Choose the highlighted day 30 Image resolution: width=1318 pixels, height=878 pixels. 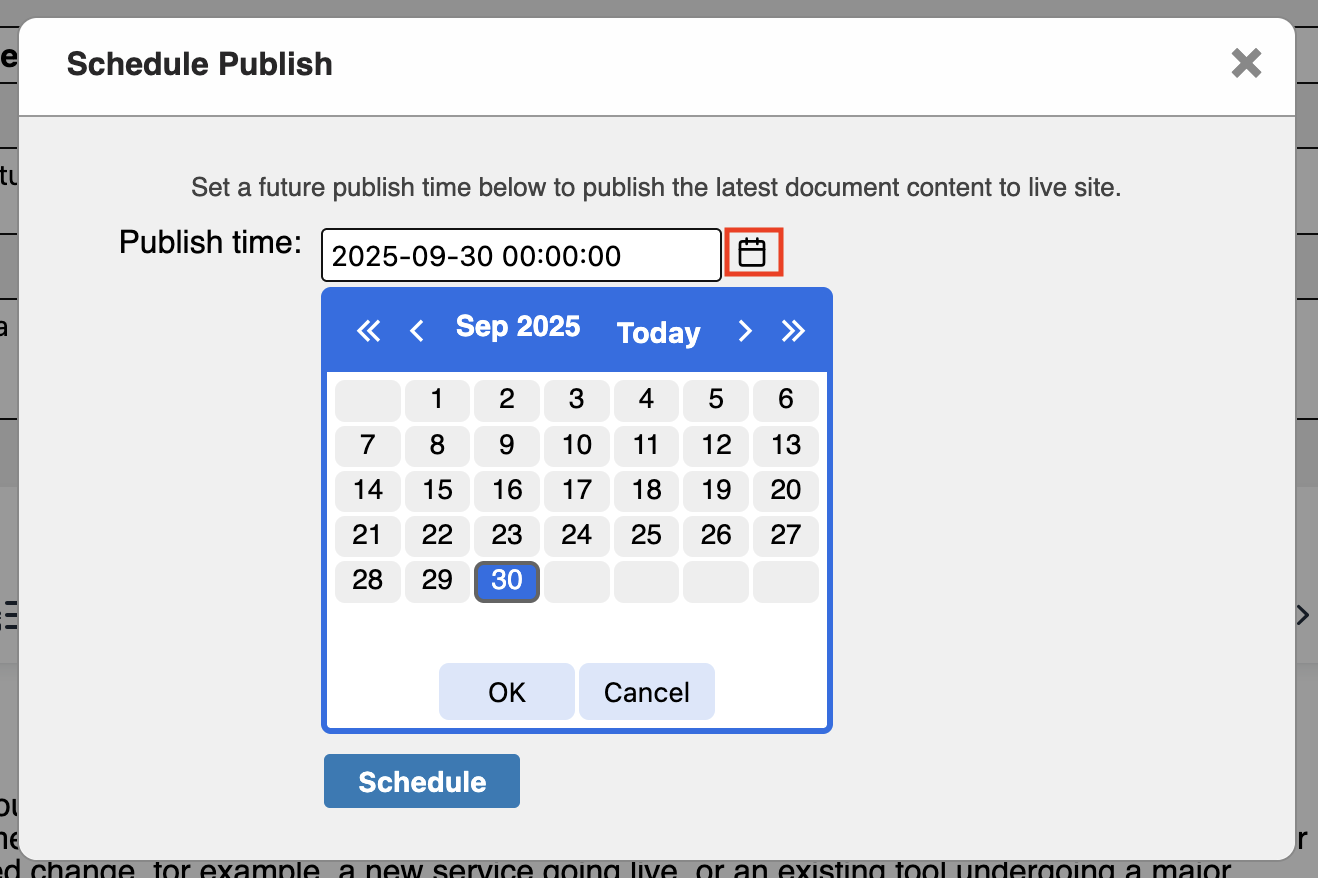(507, 580)
